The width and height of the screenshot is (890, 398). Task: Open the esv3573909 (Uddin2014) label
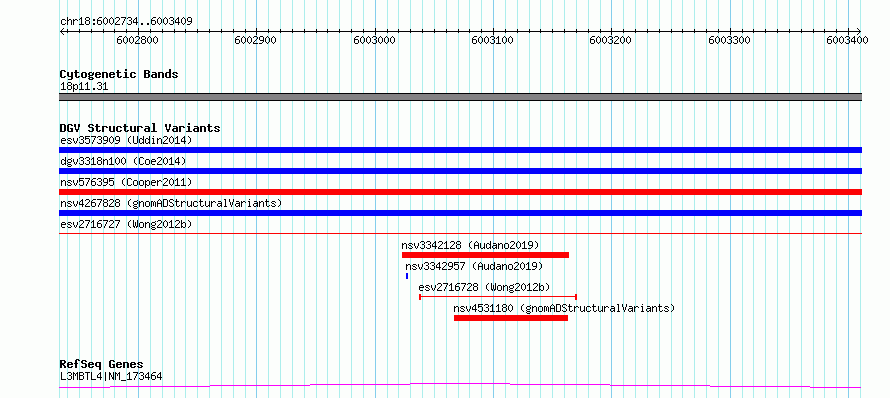(x=126, y=140)
